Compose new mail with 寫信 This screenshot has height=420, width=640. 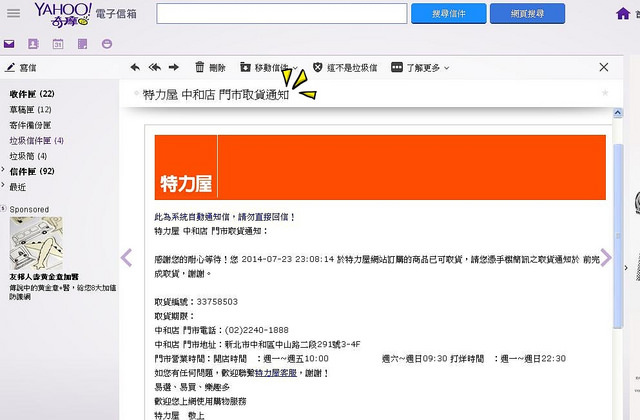21,68
